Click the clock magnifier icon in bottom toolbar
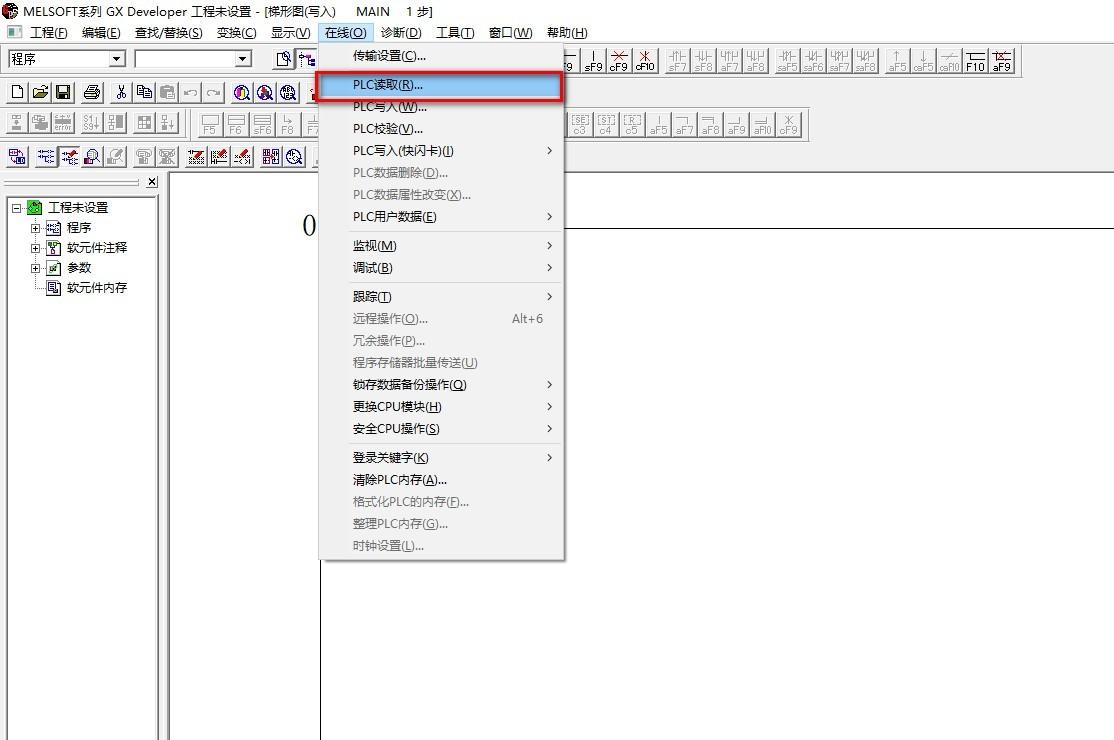The width and height of the screenshot is (1114, 740). 294,156
